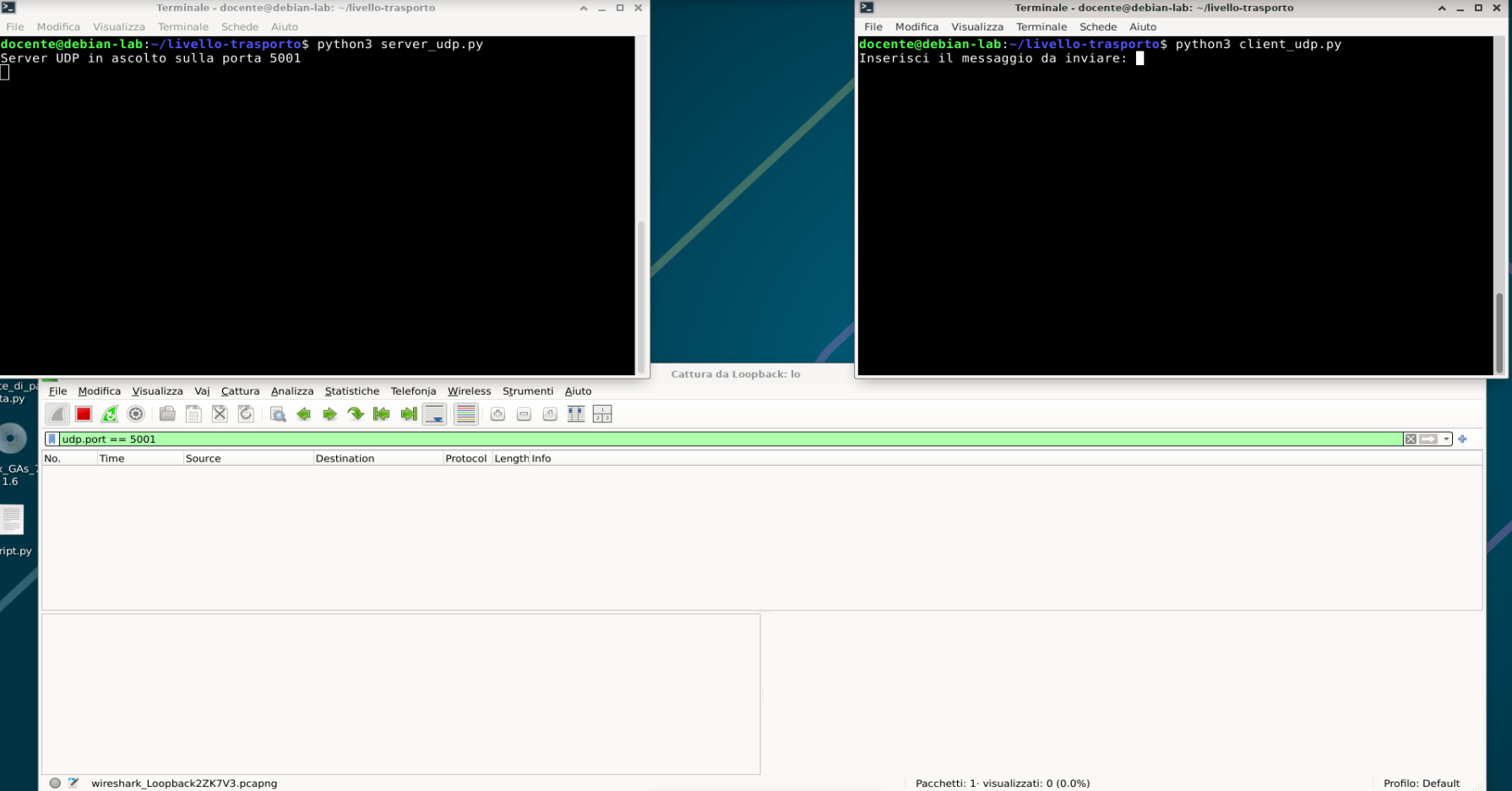Click the capture file properties status icon

tap(73, 783)
